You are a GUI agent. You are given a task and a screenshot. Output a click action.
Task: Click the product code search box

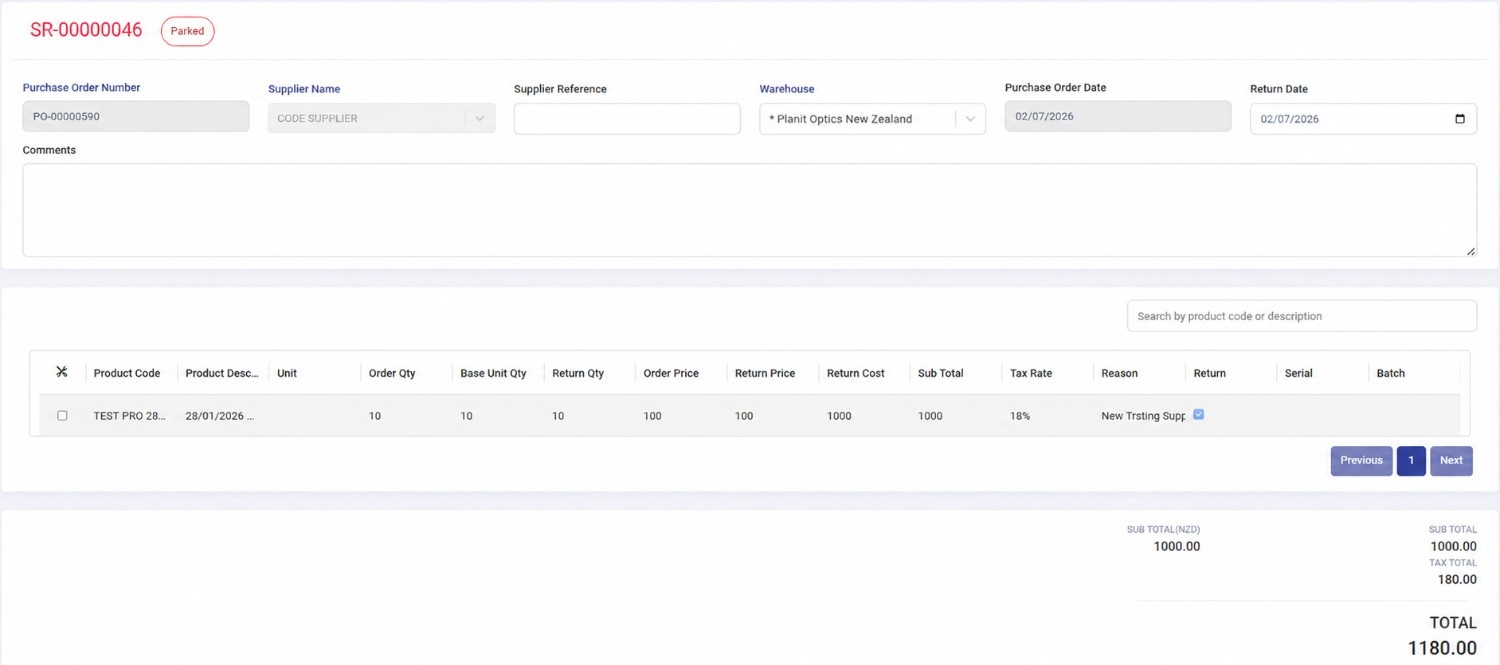pyautogui.click(x=1301, y=316)
